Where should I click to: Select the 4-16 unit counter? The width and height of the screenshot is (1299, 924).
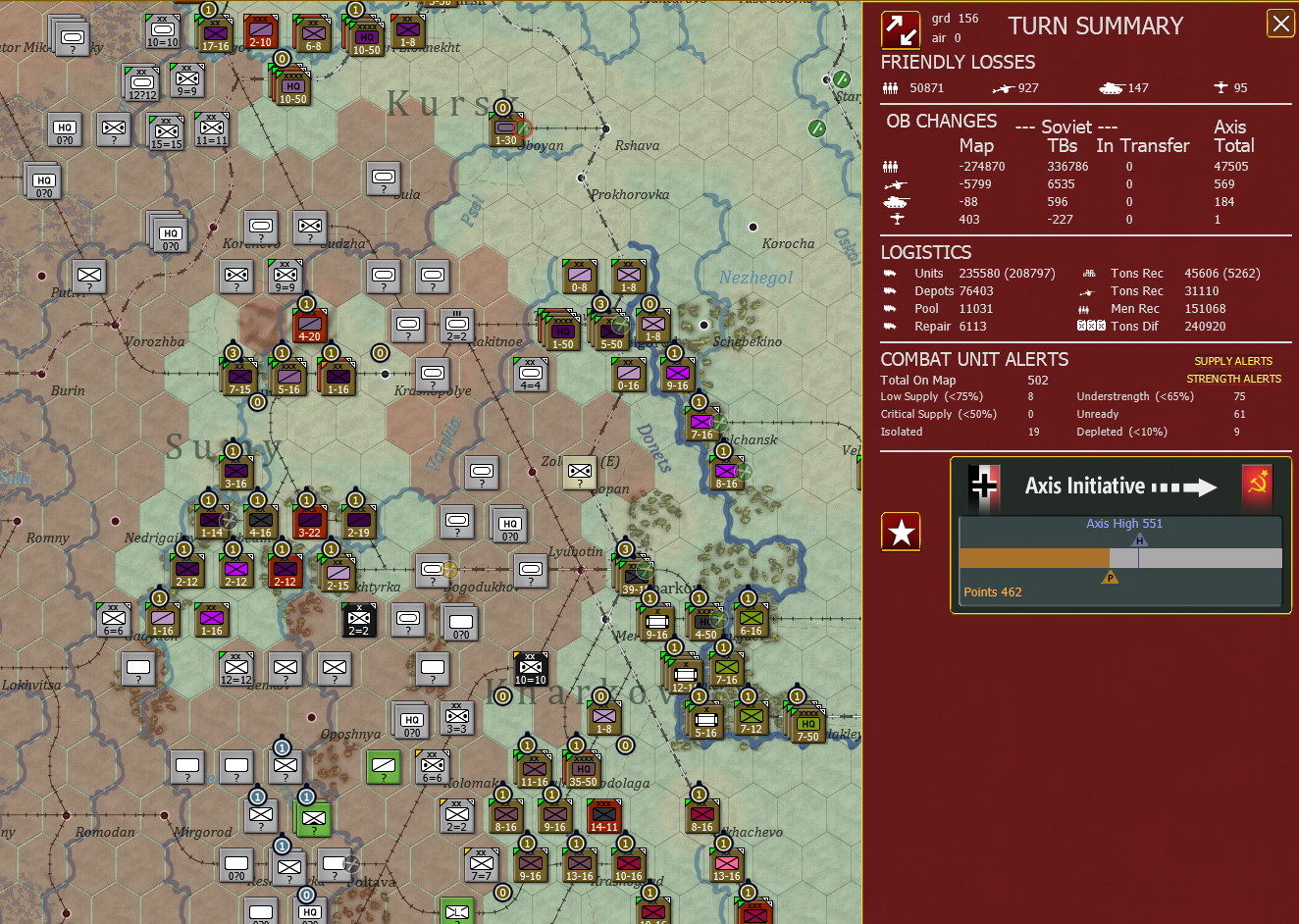click(x=260, y=523)
